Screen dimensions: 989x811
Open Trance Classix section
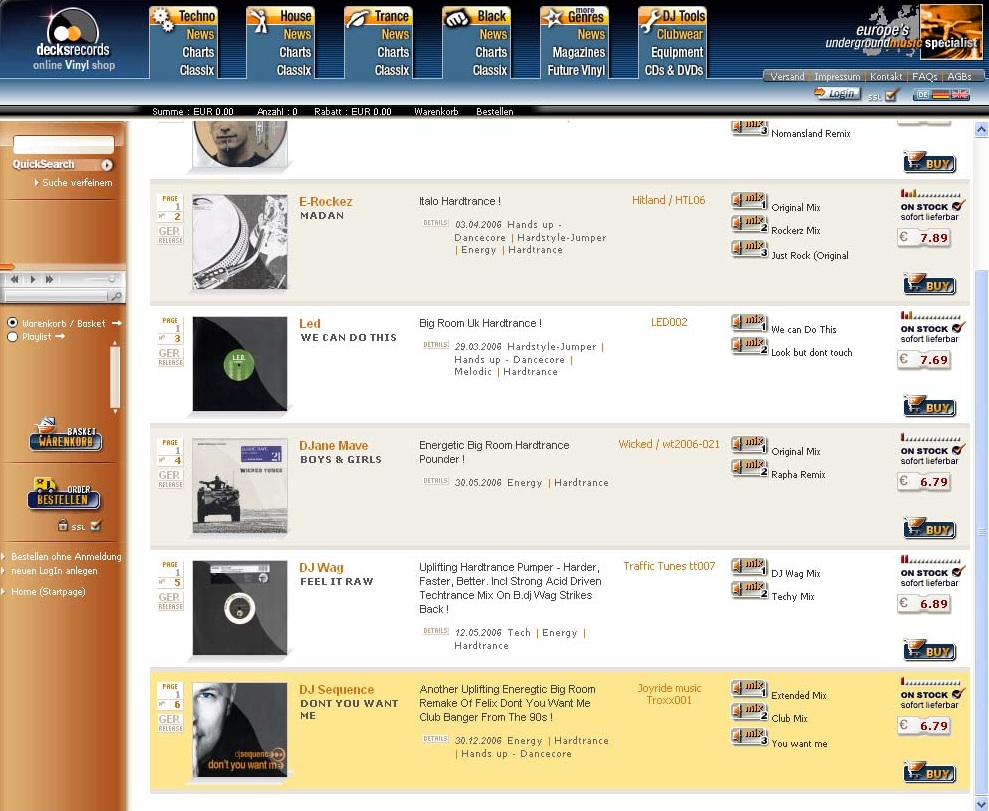pos(392,70)
